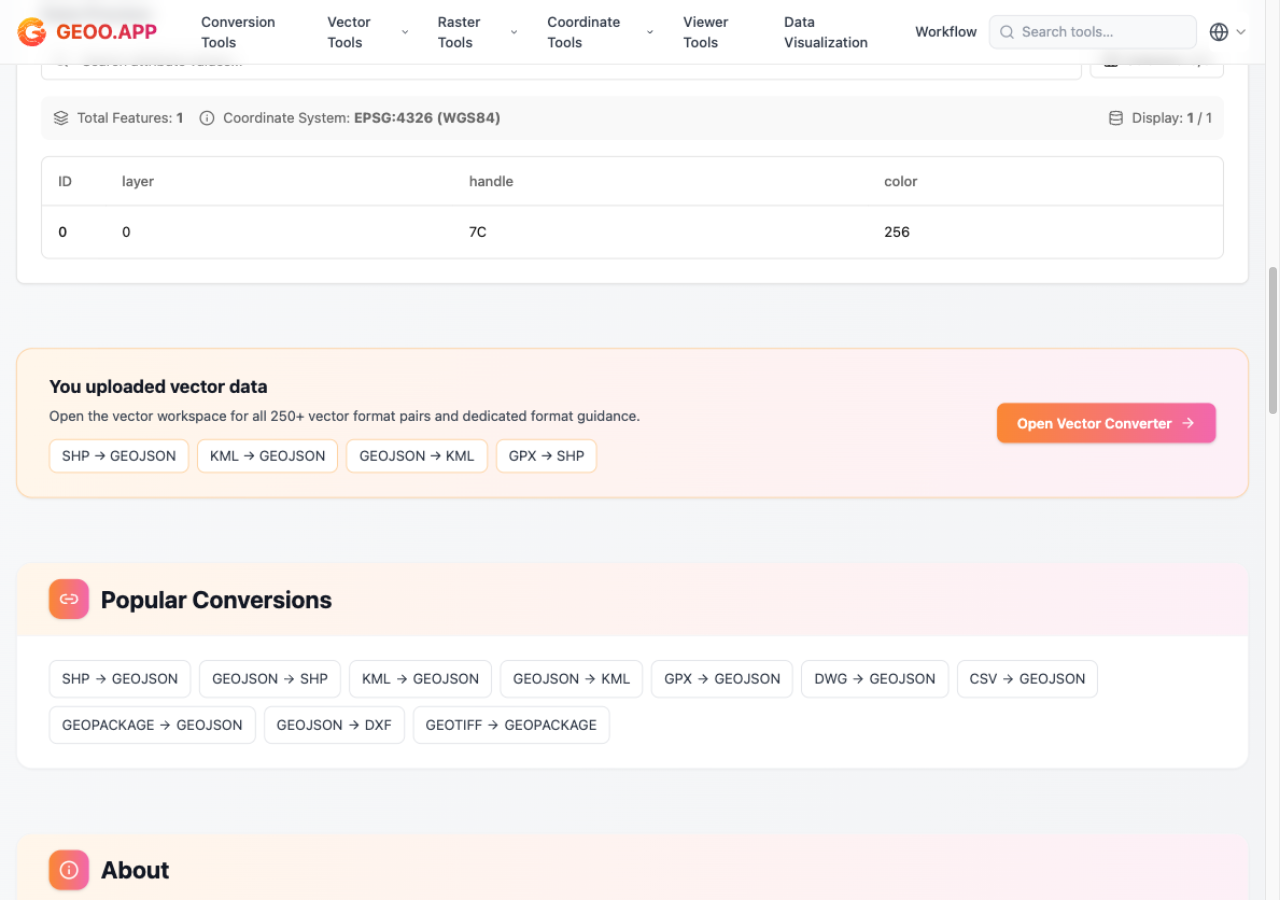Click the About section info icon
This screenshot has width=1280, height=900.
tap(69, 870)
